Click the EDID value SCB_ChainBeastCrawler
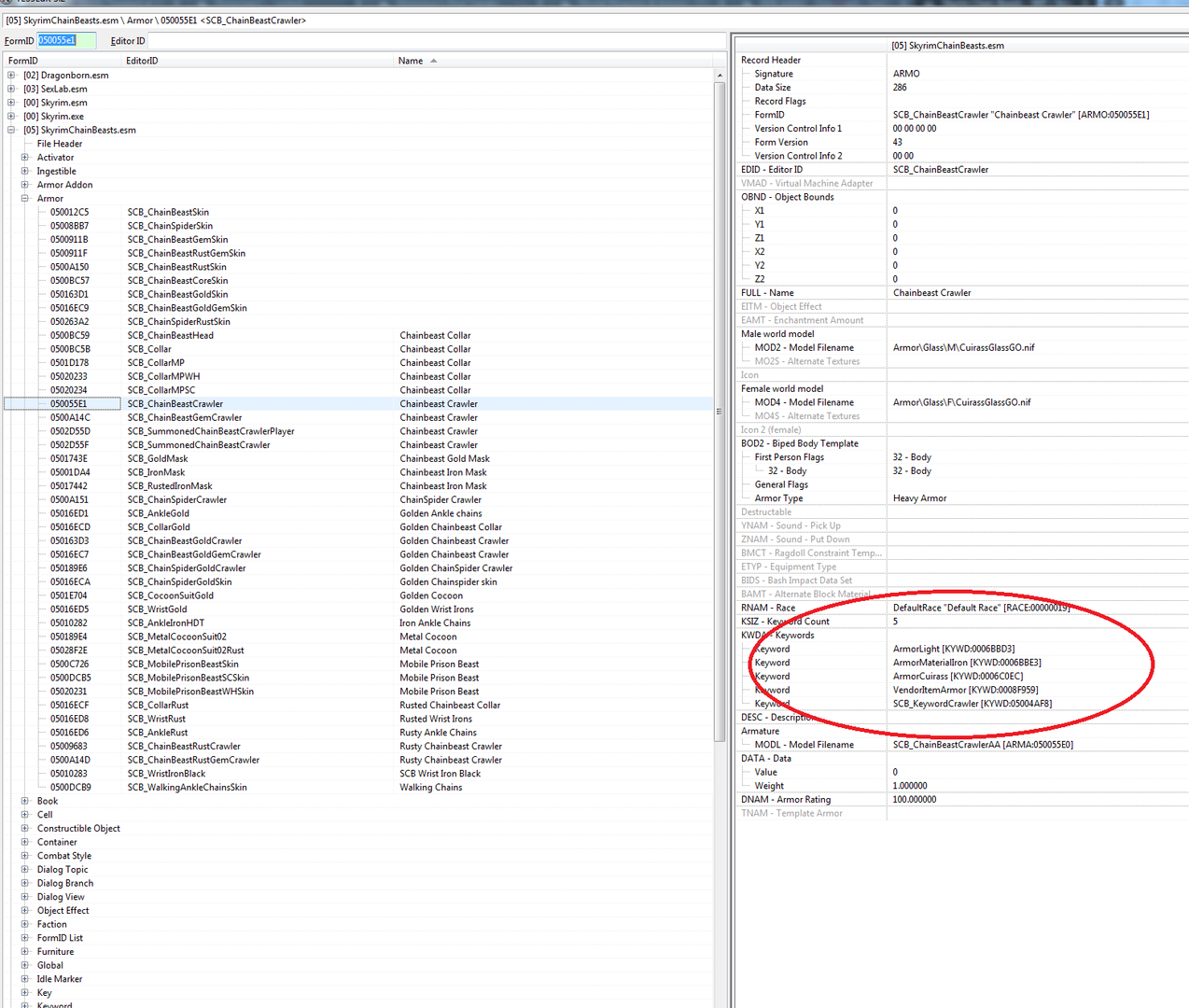The height and width of the screenshot is (1008, 1189). (x=940, y=170)
